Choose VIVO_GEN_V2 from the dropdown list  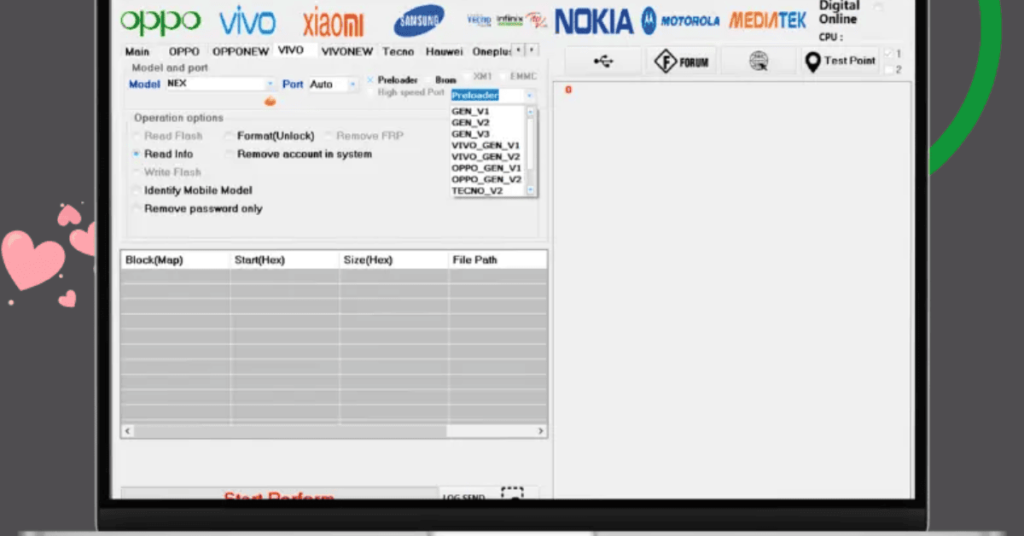pos(488,157)
